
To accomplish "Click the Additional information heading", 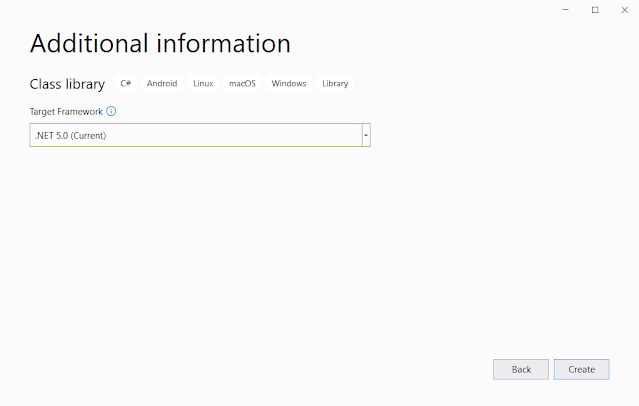I will point(160,44).
